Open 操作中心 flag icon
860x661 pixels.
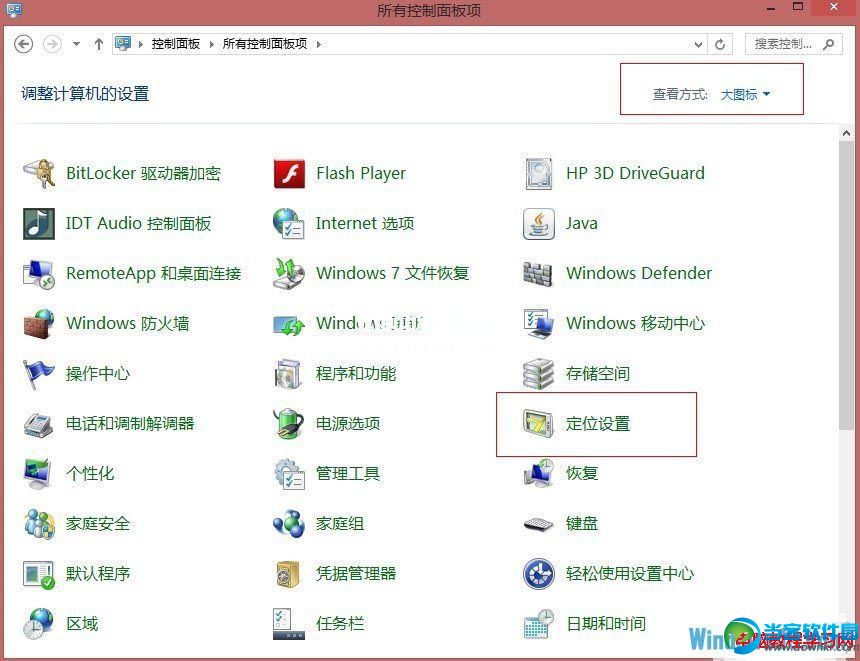point(38,374)
